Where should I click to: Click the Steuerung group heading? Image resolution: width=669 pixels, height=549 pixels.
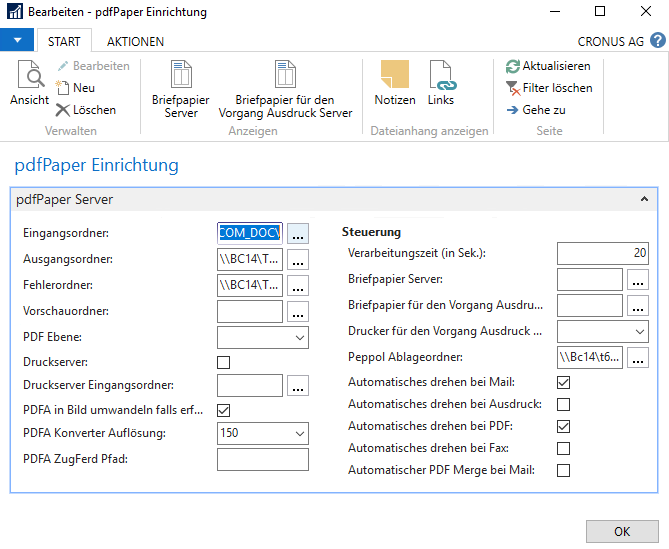coord(371,232)
